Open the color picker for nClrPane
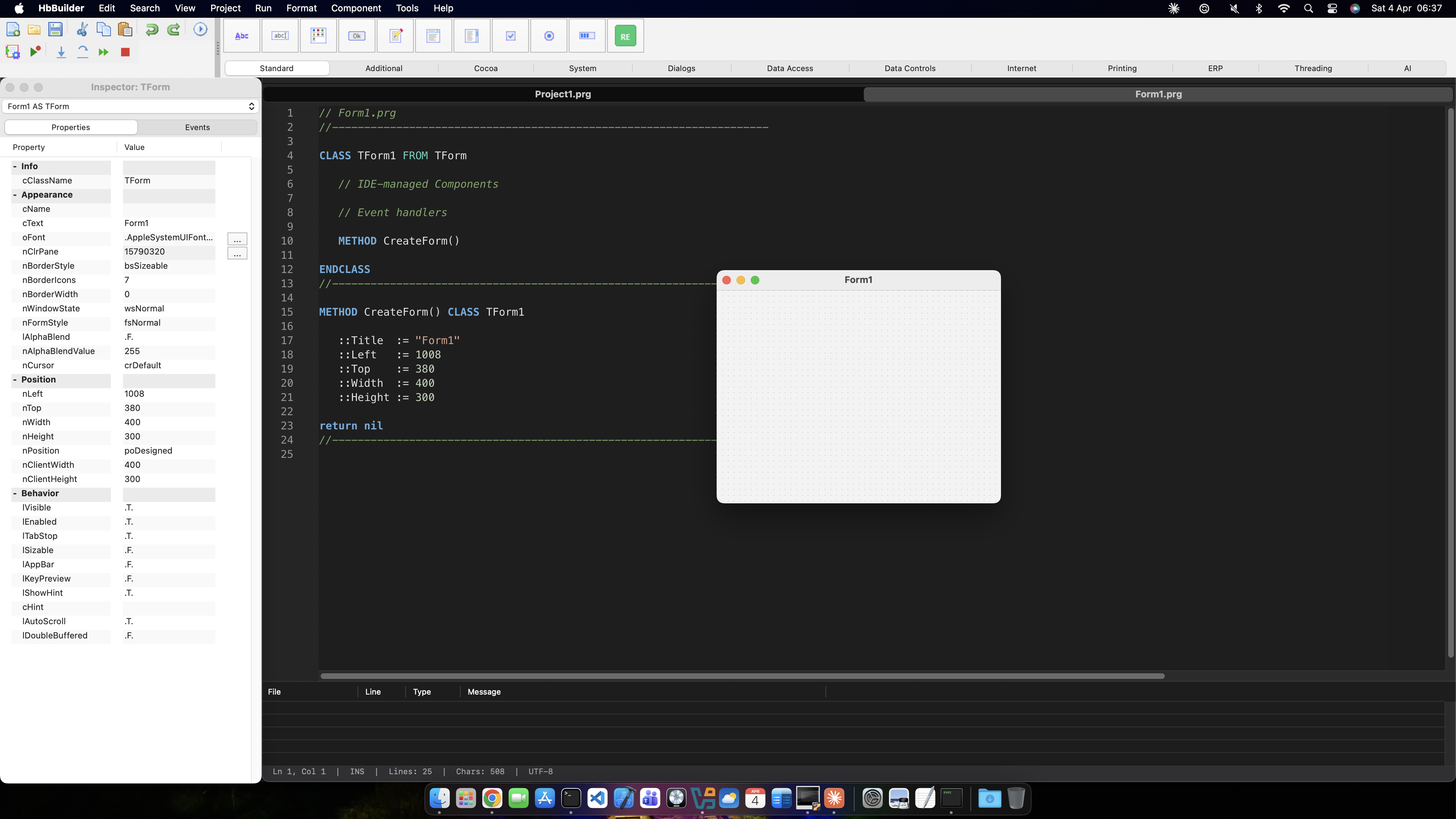1456x819 pixels. (237, 253)
